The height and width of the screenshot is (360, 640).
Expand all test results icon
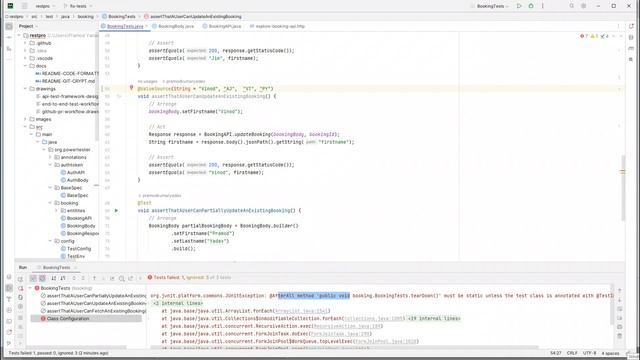pos(74,278)
